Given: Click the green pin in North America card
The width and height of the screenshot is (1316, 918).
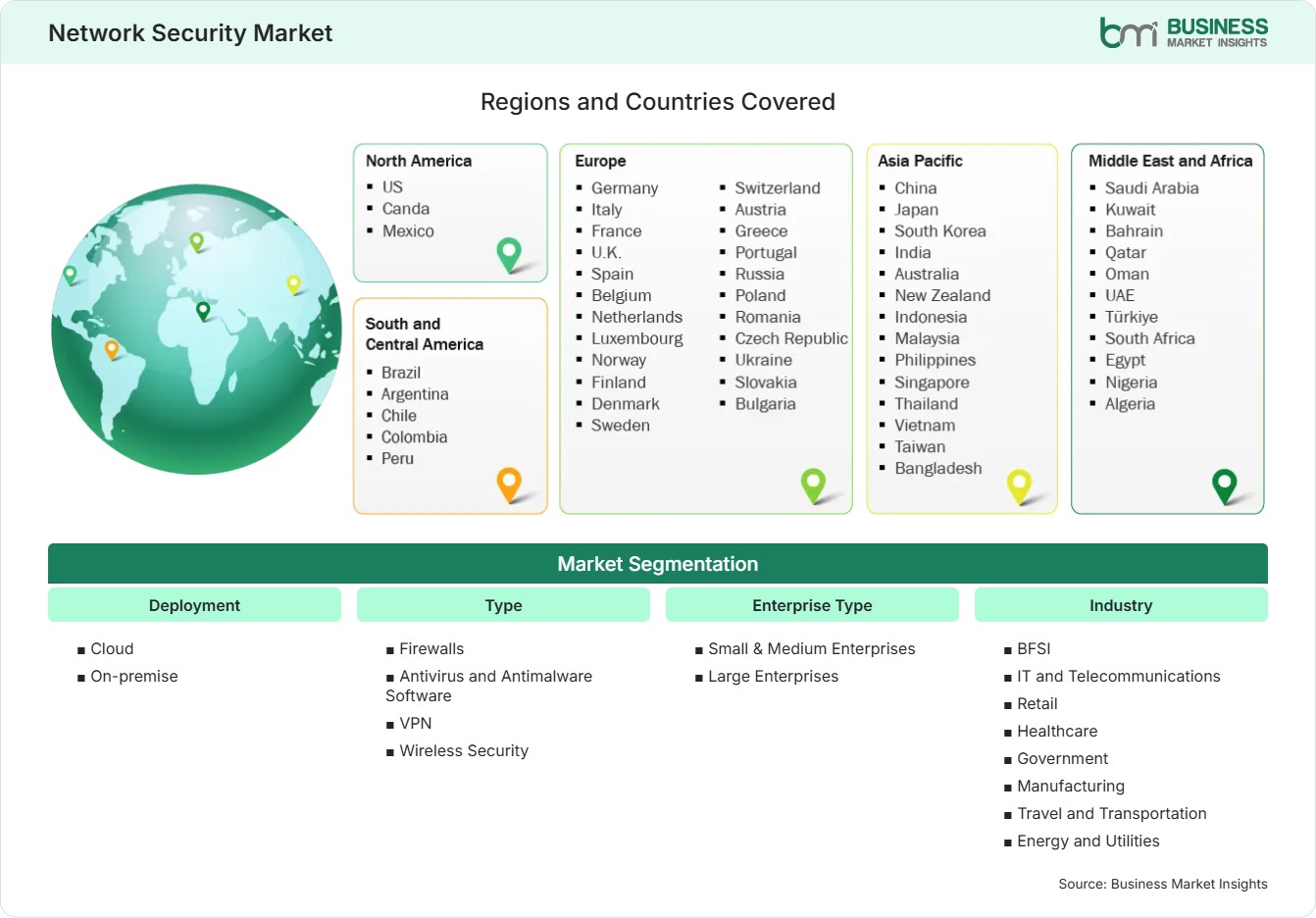Looking at the screenshot, I should (509, 254).
